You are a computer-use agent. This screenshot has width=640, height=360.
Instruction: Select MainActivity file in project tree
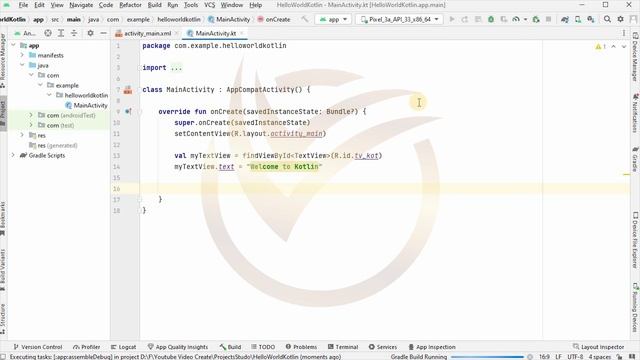[x=86, y=105]
